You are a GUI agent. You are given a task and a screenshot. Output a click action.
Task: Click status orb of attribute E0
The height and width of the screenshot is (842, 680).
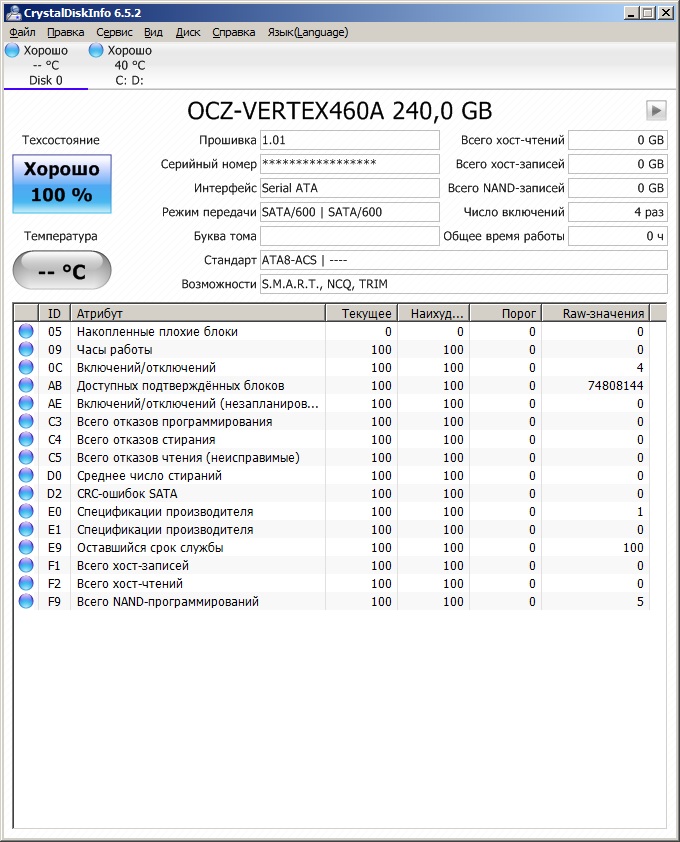(x=26, y=511)
